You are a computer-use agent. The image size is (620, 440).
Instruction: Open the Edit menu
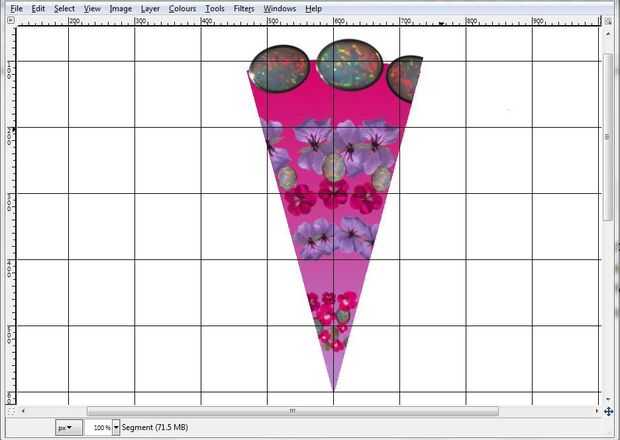click(38, 8)
